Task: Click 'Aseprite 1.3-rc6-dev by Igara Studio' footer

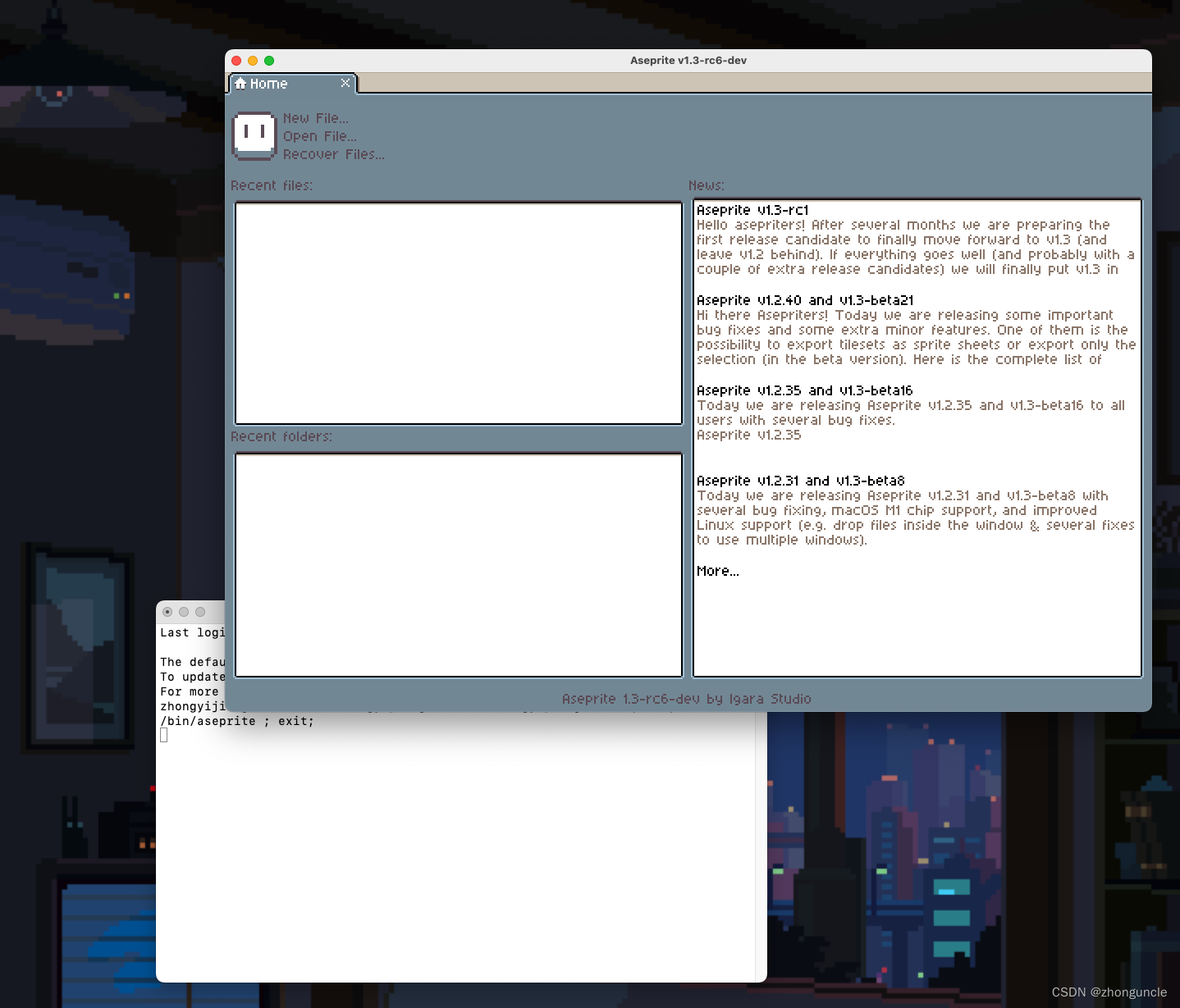Action: [687, 699]
